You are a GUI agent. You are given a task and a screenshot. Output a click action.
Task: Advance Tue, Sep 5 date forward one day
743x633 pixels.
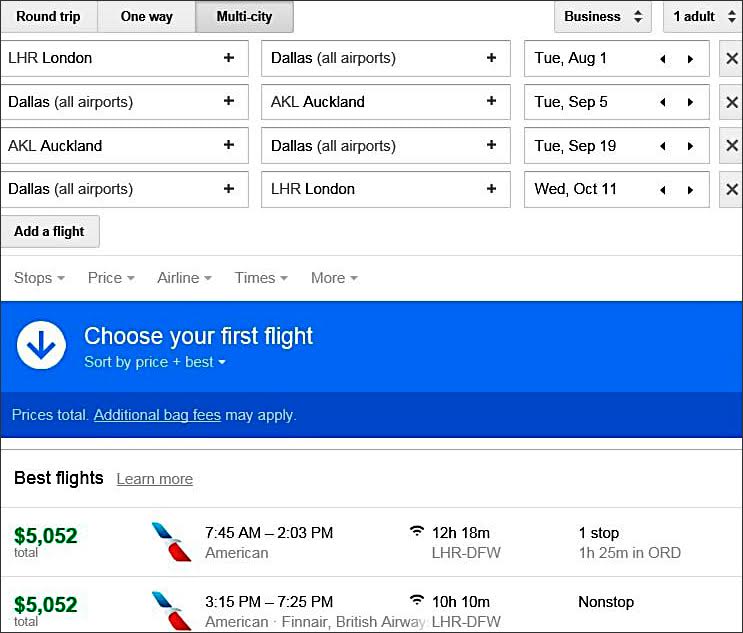pyautogui.click(x=690, y=102)
